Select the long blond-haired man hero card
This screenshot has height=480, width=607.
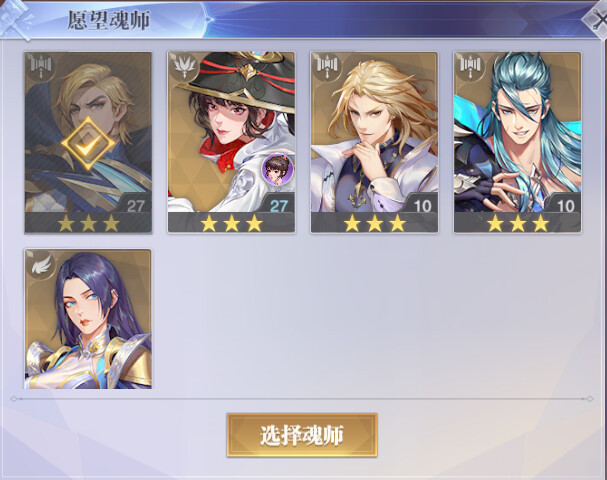coord(374,142)
